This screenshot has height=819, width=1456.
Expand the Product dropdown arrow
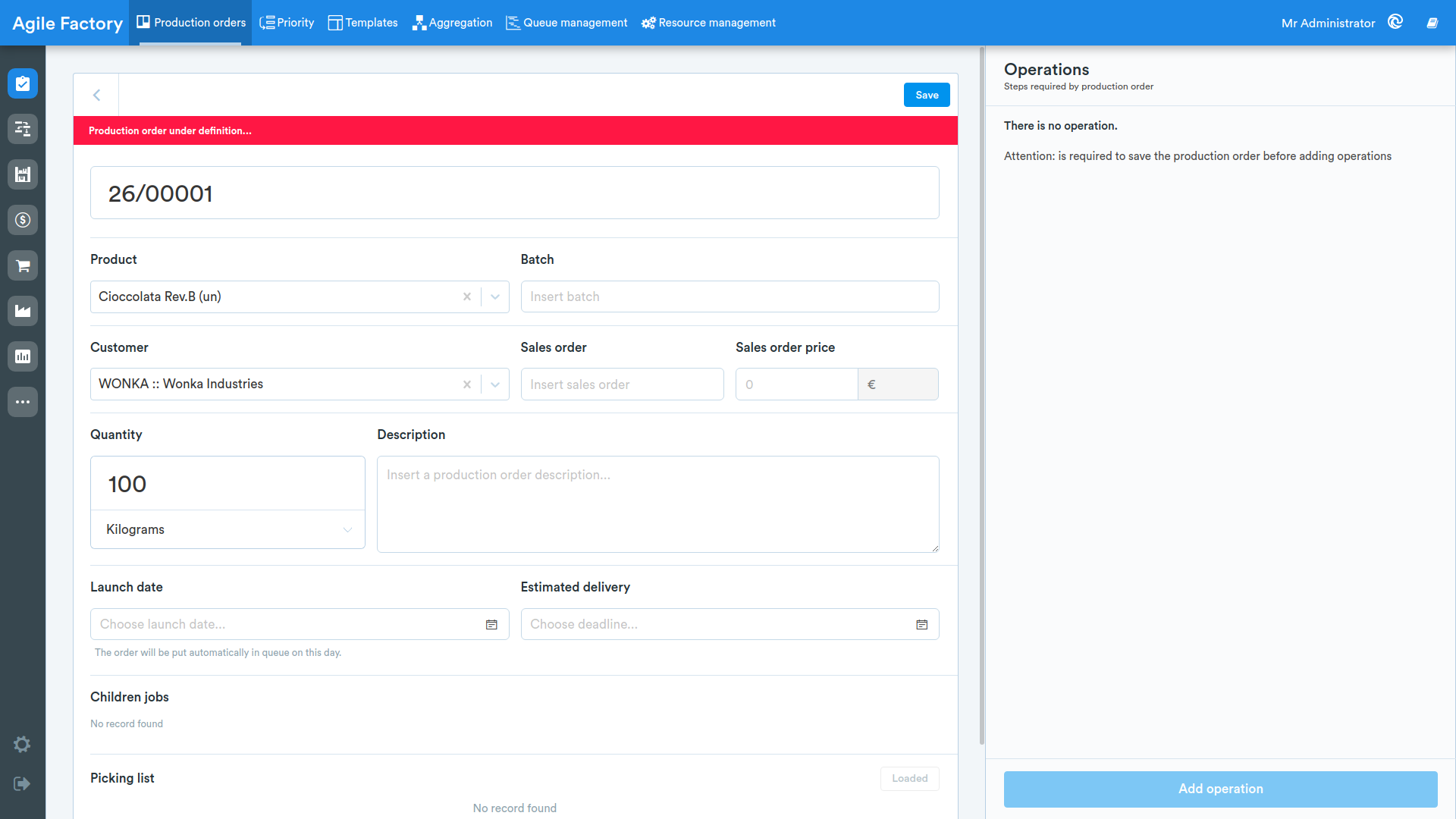495,297
